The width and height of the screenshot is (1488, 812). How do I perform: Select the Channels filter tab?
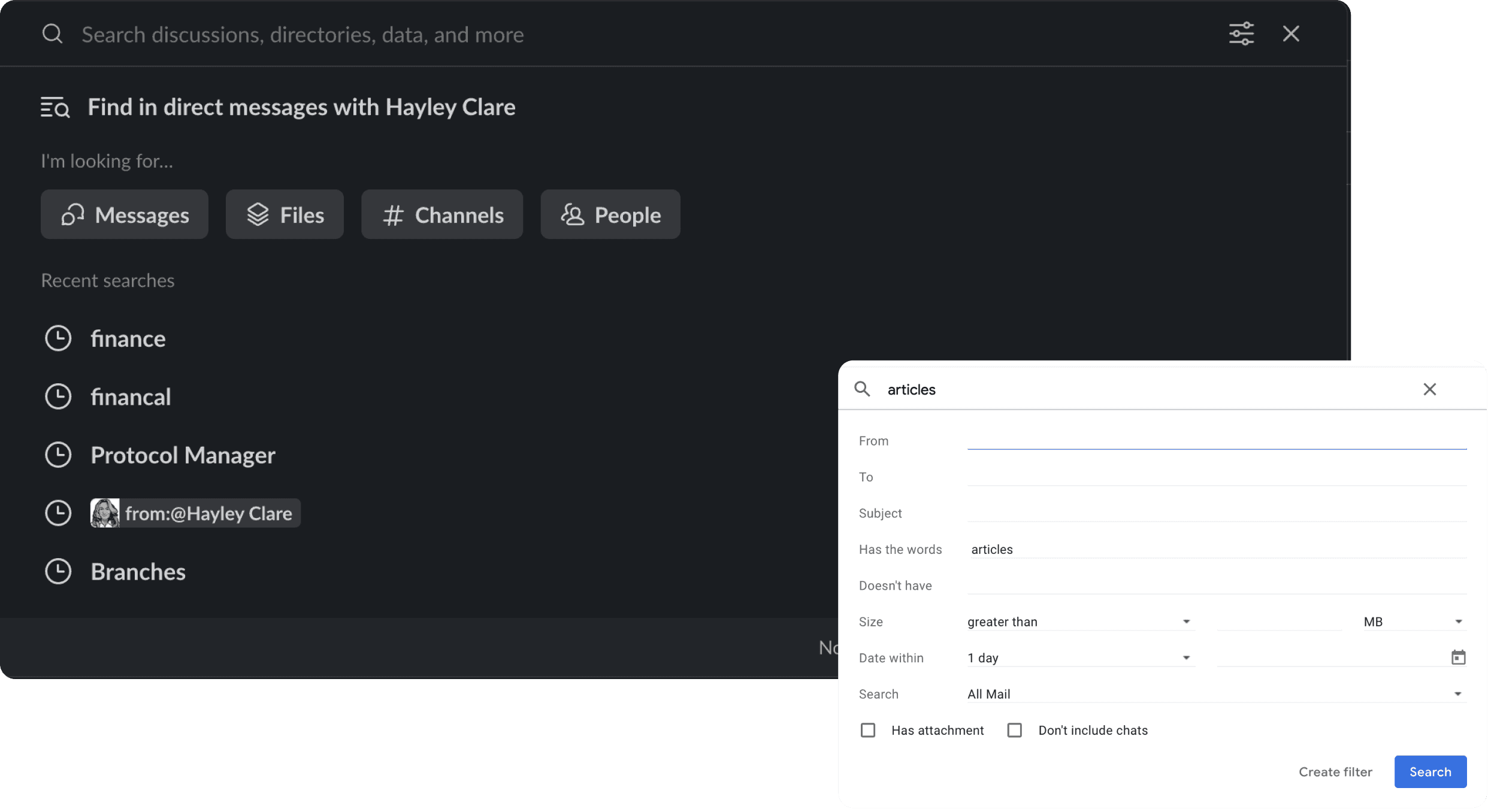[x=442, y=214]
